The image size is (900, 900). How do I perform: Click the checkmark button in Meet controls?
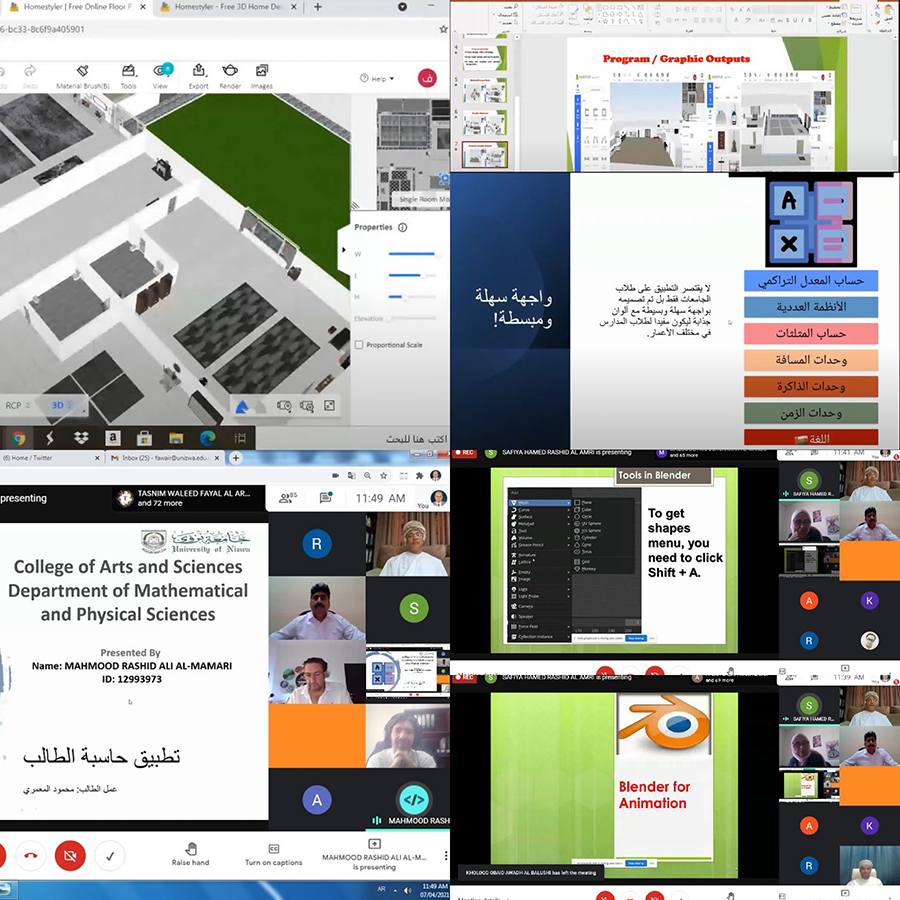(110, 856)
